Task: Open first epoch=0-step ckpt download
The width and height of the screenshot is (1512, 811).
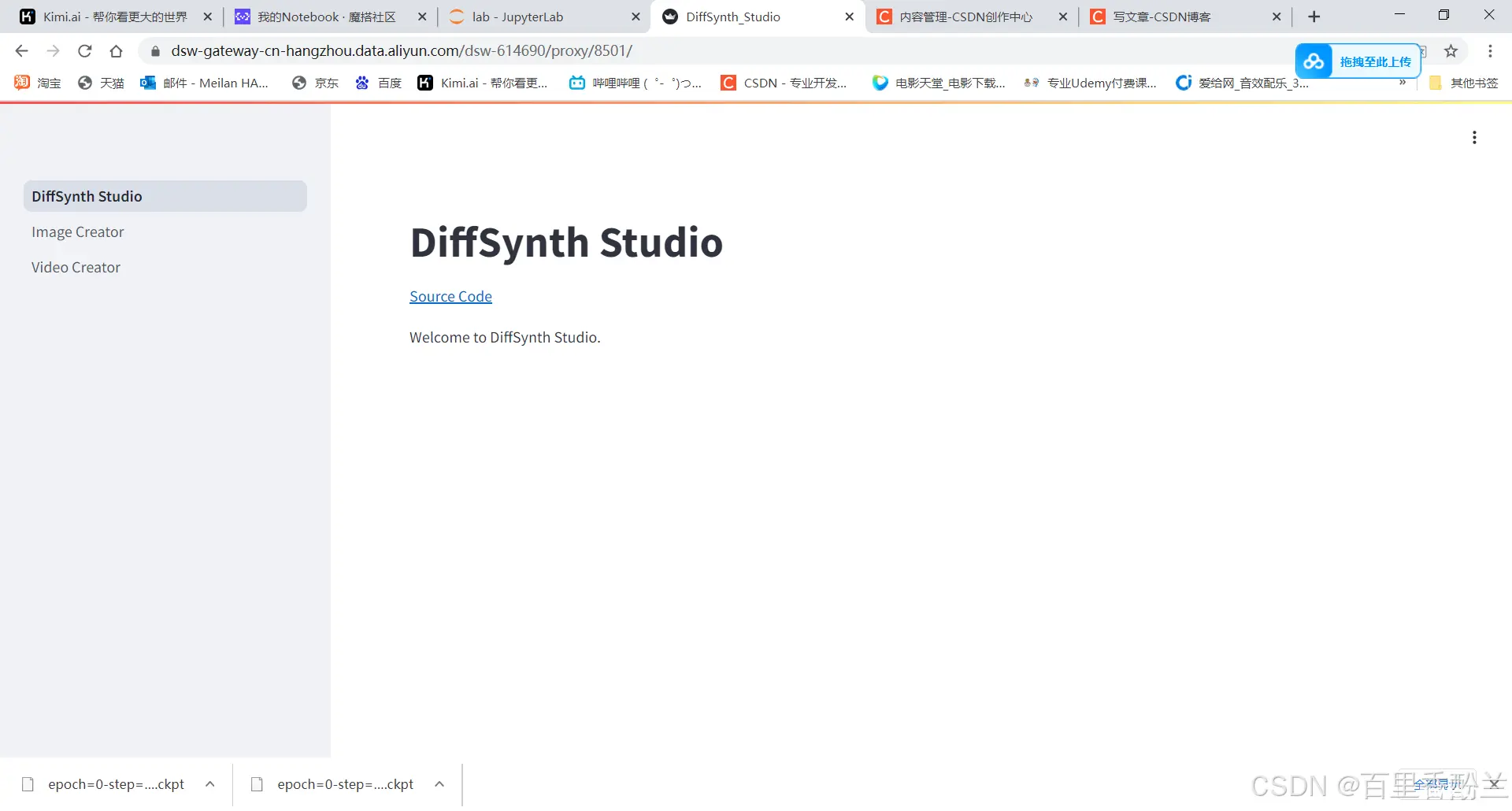Action: coord(104,784)
